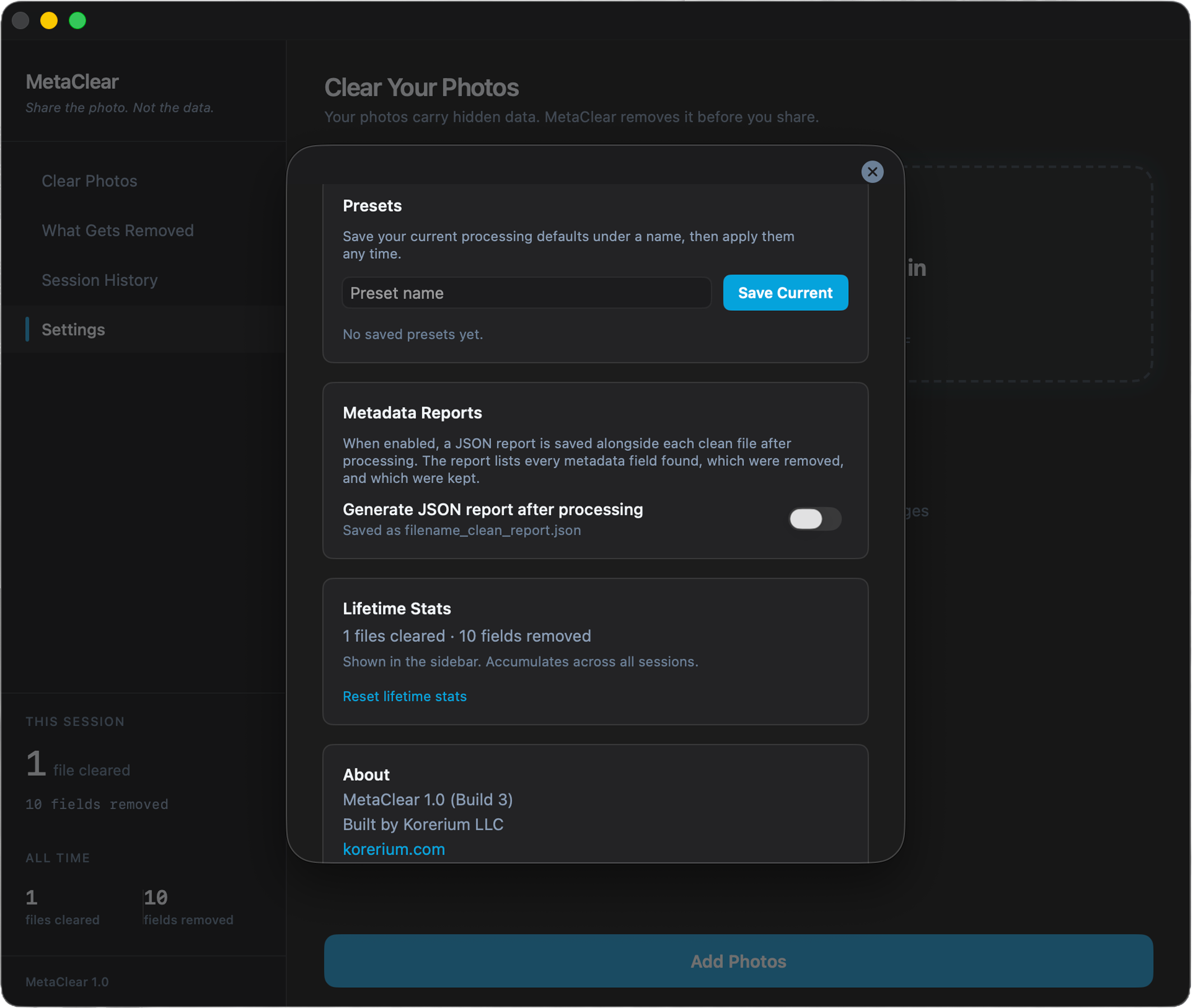
Task: Click the 'Share the photo. Not the data.' tagline
Action: coord(119,108)
